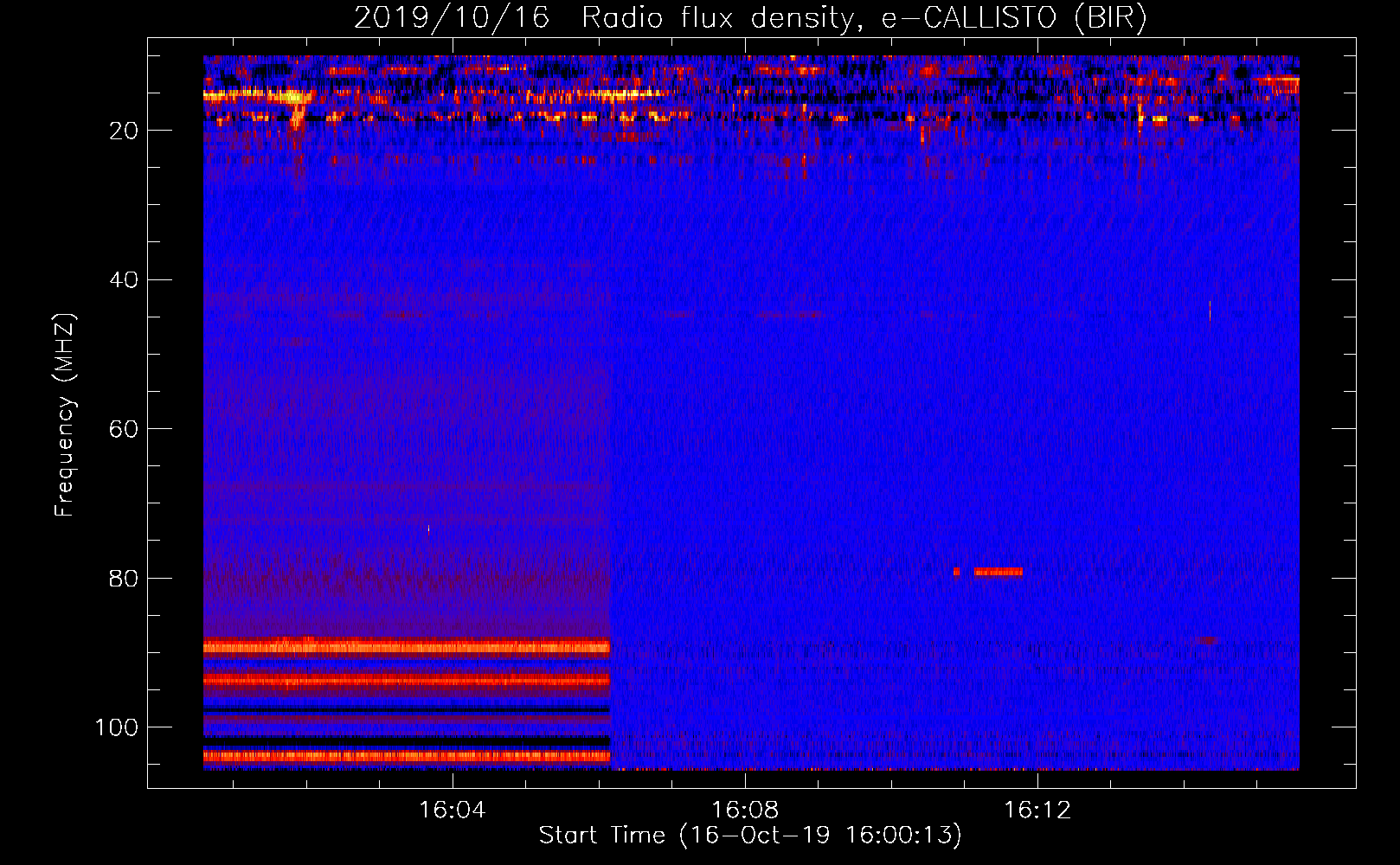Click the '16:12' time tick label
This screenshot has width=1400, height=865.
coord(1037,811)
